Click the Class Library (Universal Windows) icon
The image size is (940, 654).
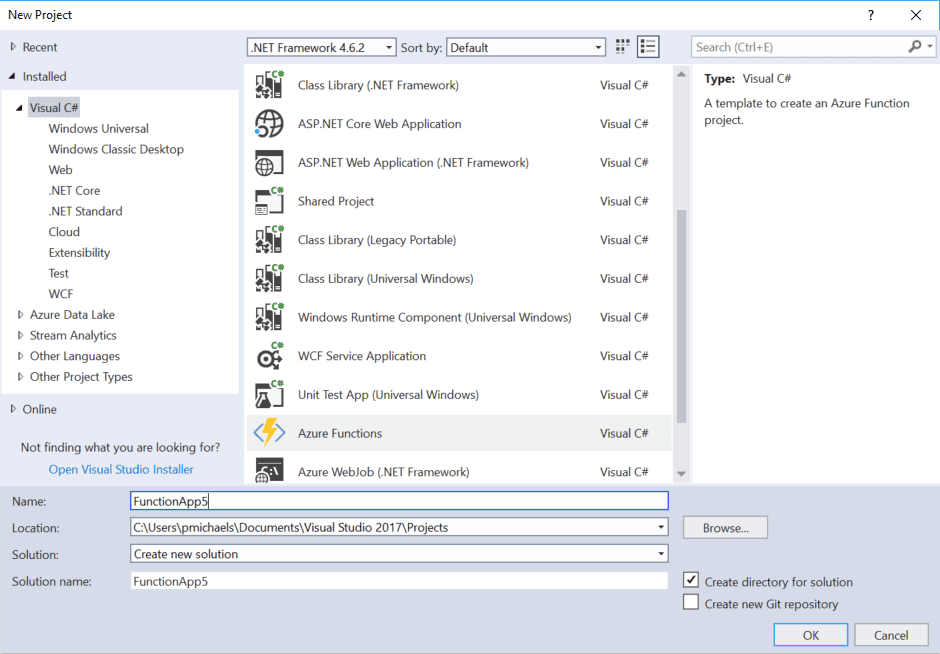coord(269,278)
